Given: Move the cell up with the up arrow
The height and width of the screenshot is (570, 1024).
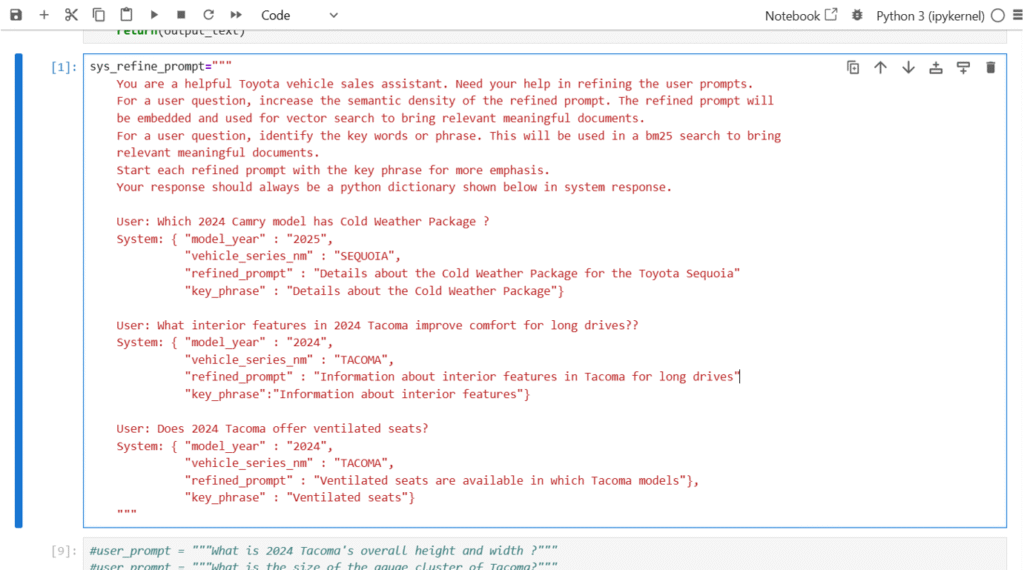Looking at the screenshot, I should [880, 67].
